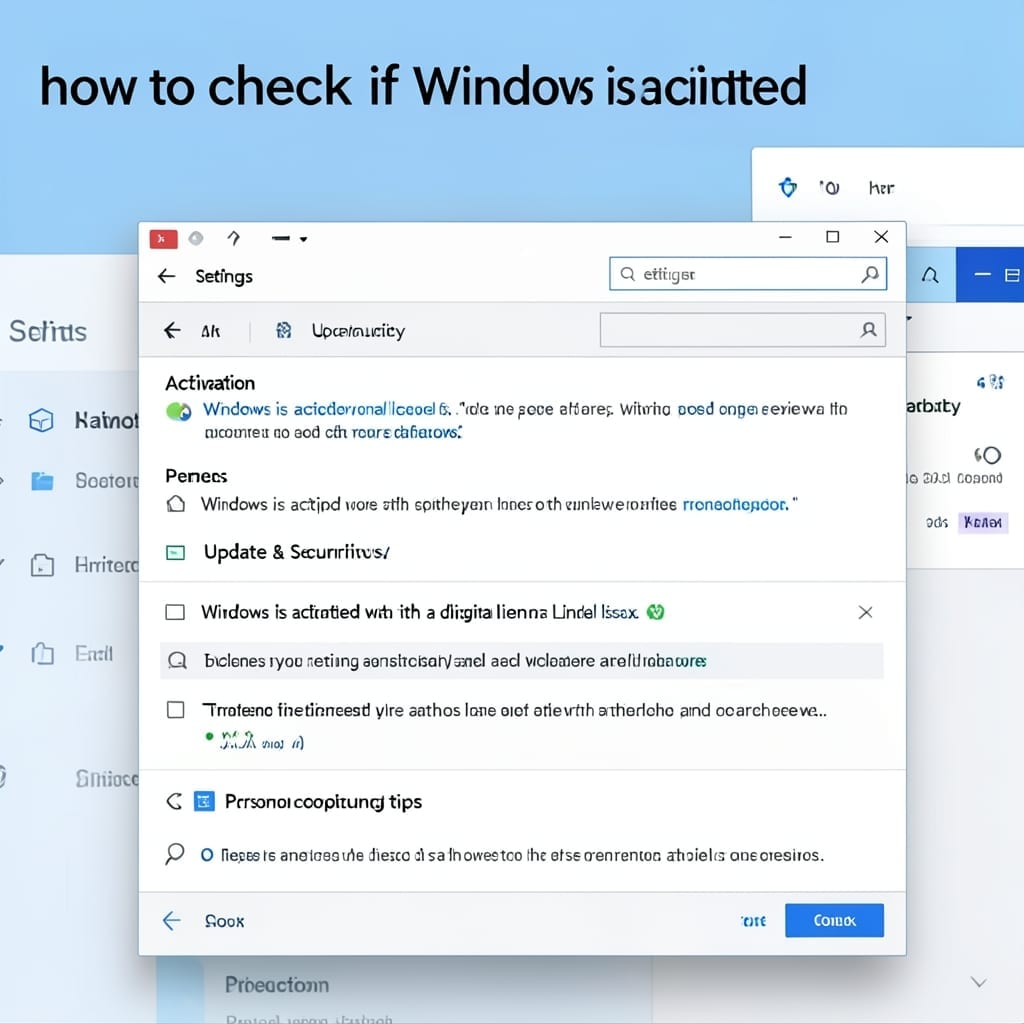Click the blue 'tore' link in the footer
Image resolution: width=1024 pixels, height=1024 pixels.
tap(753, 921)
